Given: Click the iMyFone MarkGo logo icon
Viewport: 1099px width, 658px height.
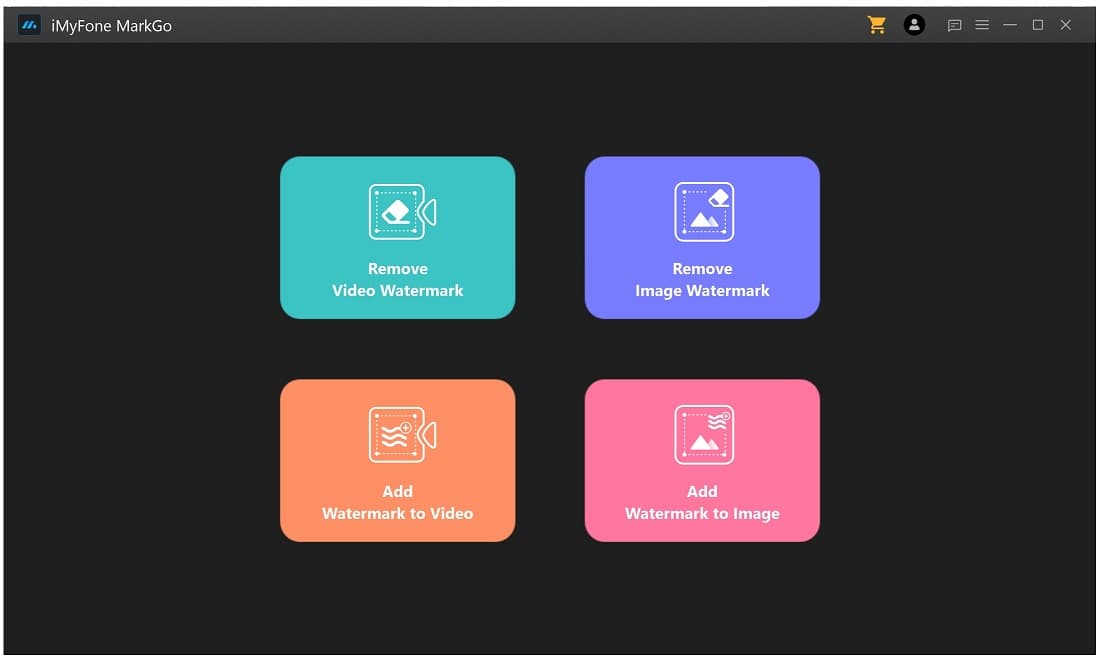Looking at the screenshot, I should tap(29, 26).
